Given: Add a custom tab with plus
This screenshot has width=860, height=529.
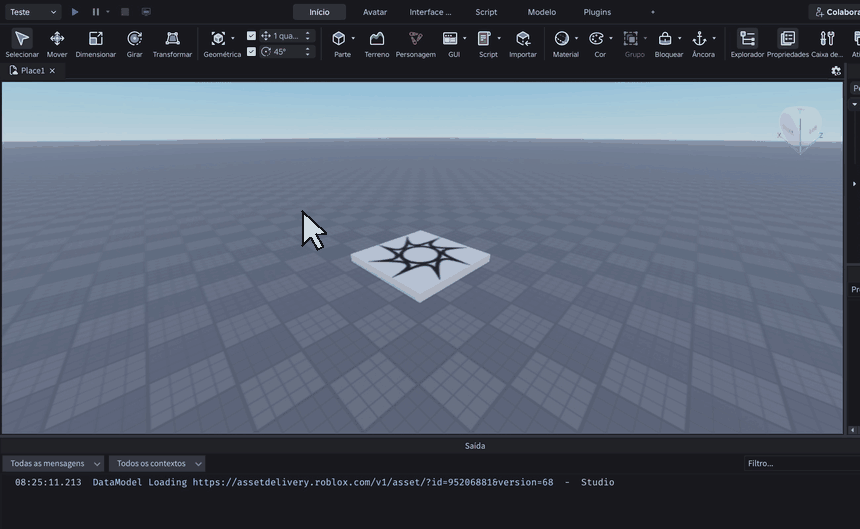Looking at the screenshot, I should (x=653, y=12).
